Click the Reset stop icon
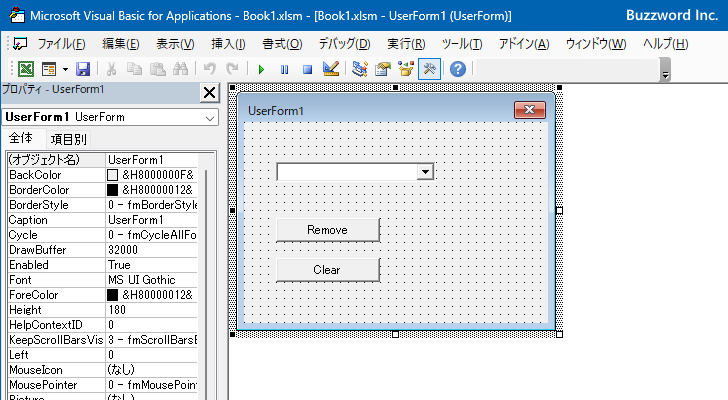This screenshot has height=400, width=728. (x=307, y=70)
